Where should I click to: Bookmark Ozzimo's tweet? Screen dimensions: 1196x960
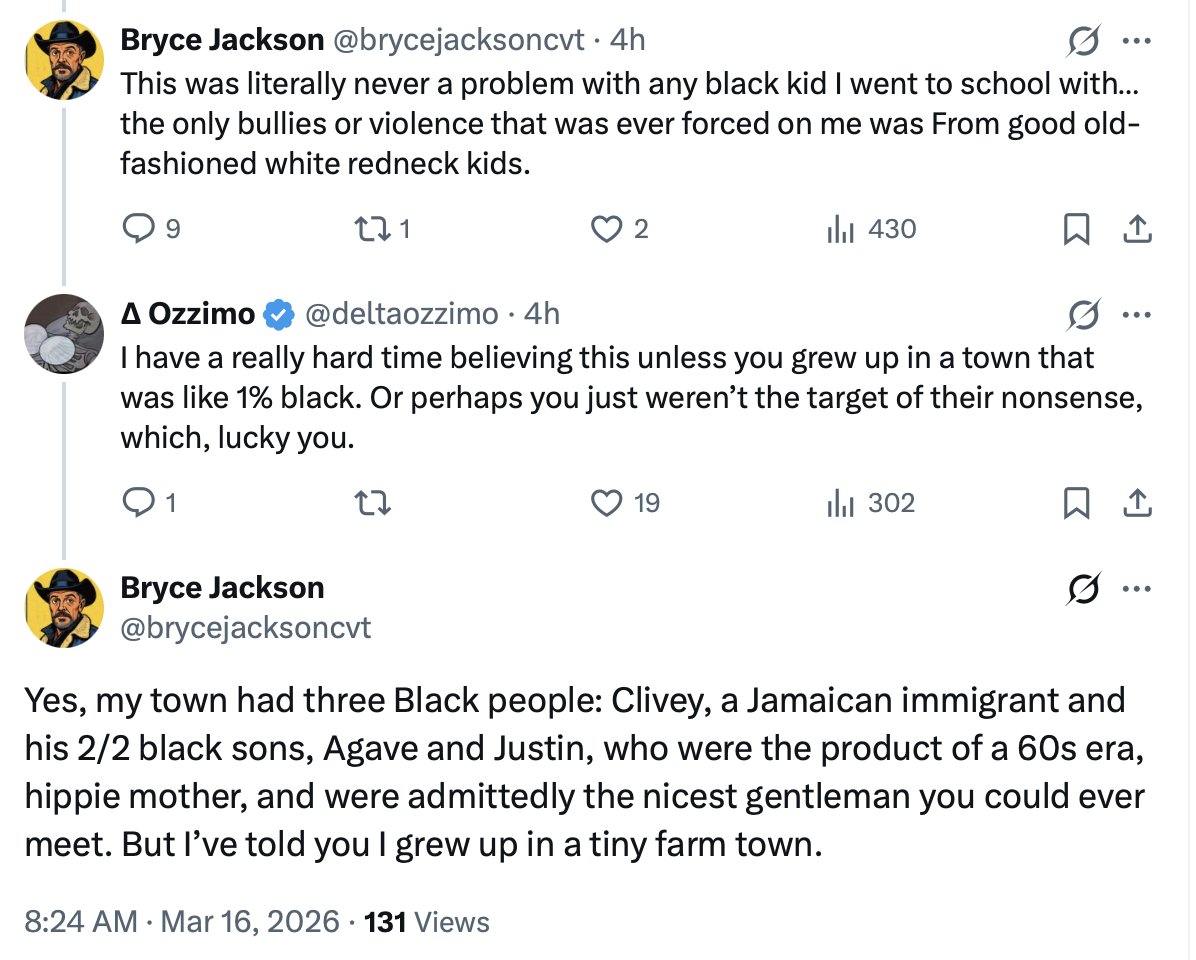1075,503
